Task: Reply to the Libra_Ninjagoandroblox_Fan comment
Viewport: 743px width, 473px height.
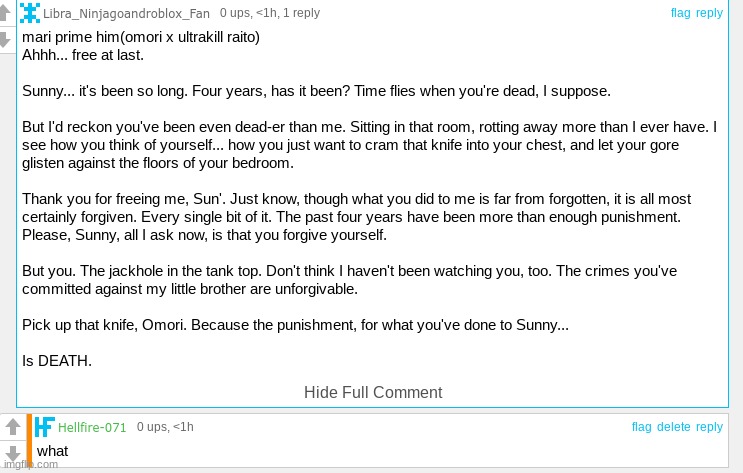Action: point(709,13)
